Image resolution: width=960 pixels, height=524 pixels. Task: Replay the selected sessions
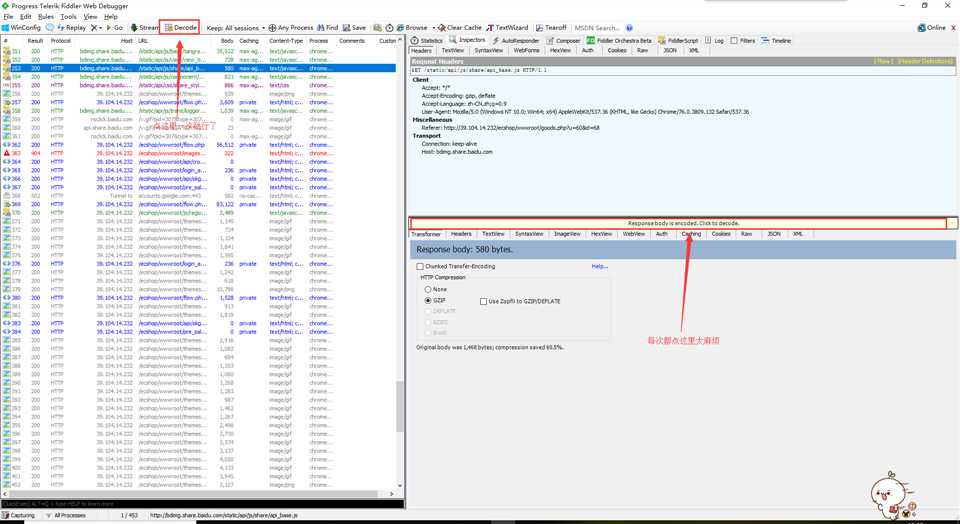(72, 28)
